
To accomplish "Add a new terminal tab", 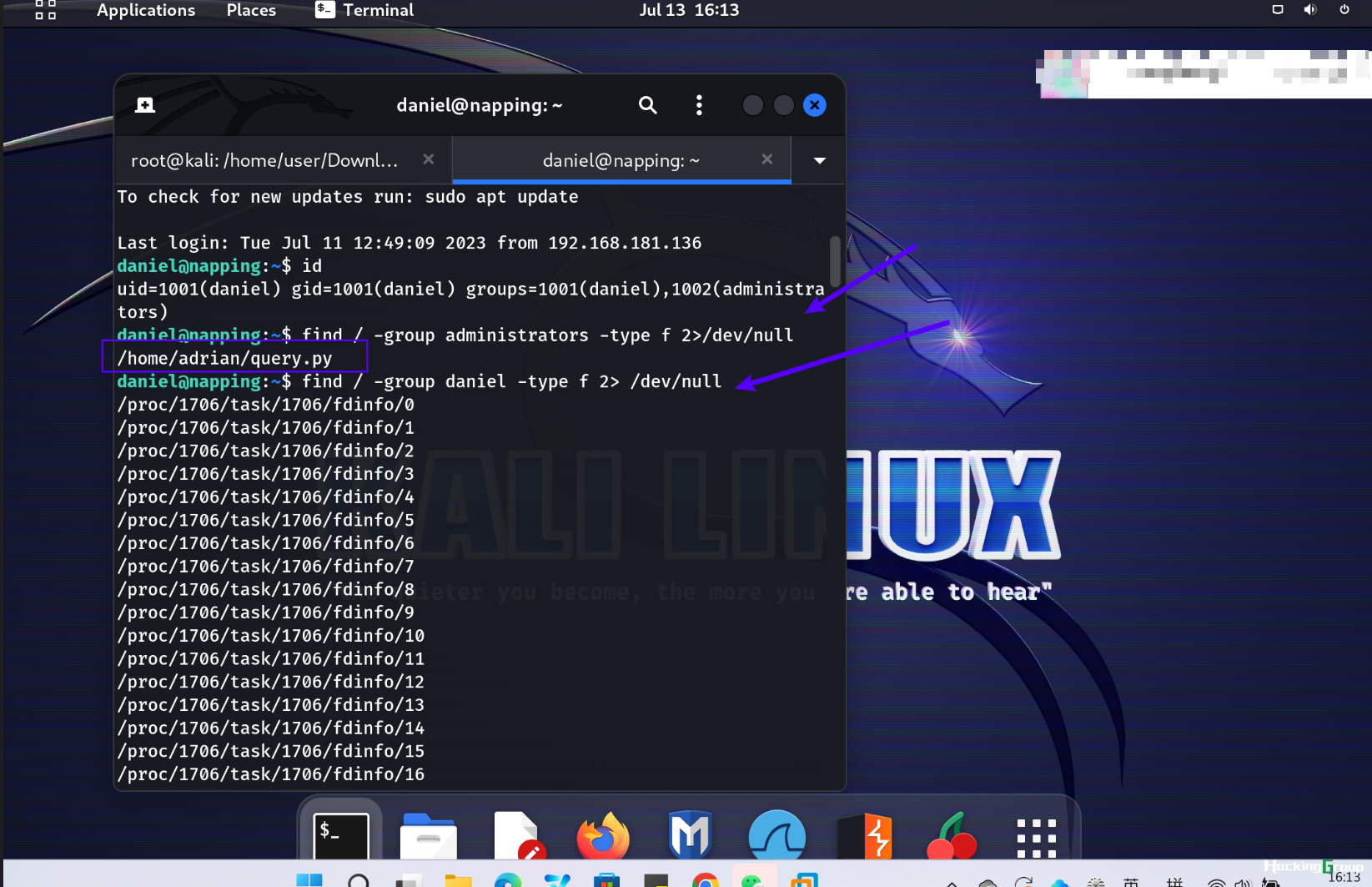I will [145, 105].
